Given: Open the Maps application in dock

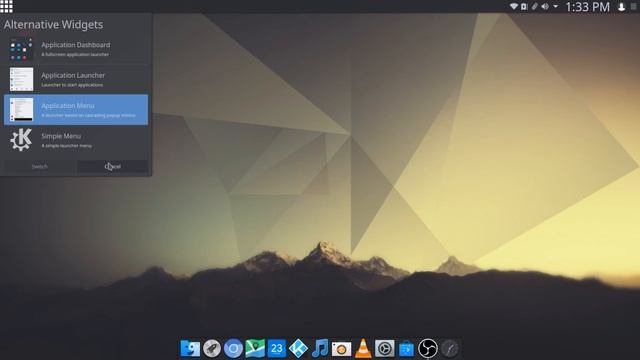Looking at the screenshot, I should coord(255,349).
